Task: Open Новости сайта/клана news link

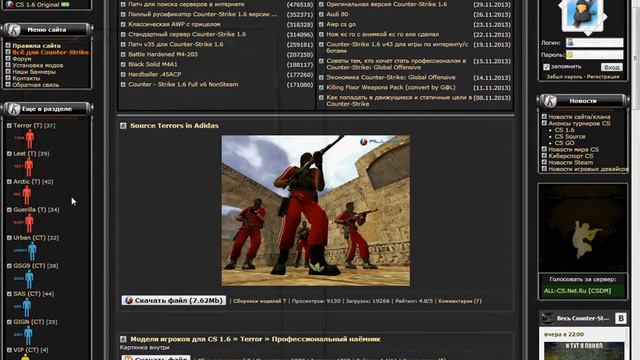Action: pyautogui.click(x=579, y=117)
